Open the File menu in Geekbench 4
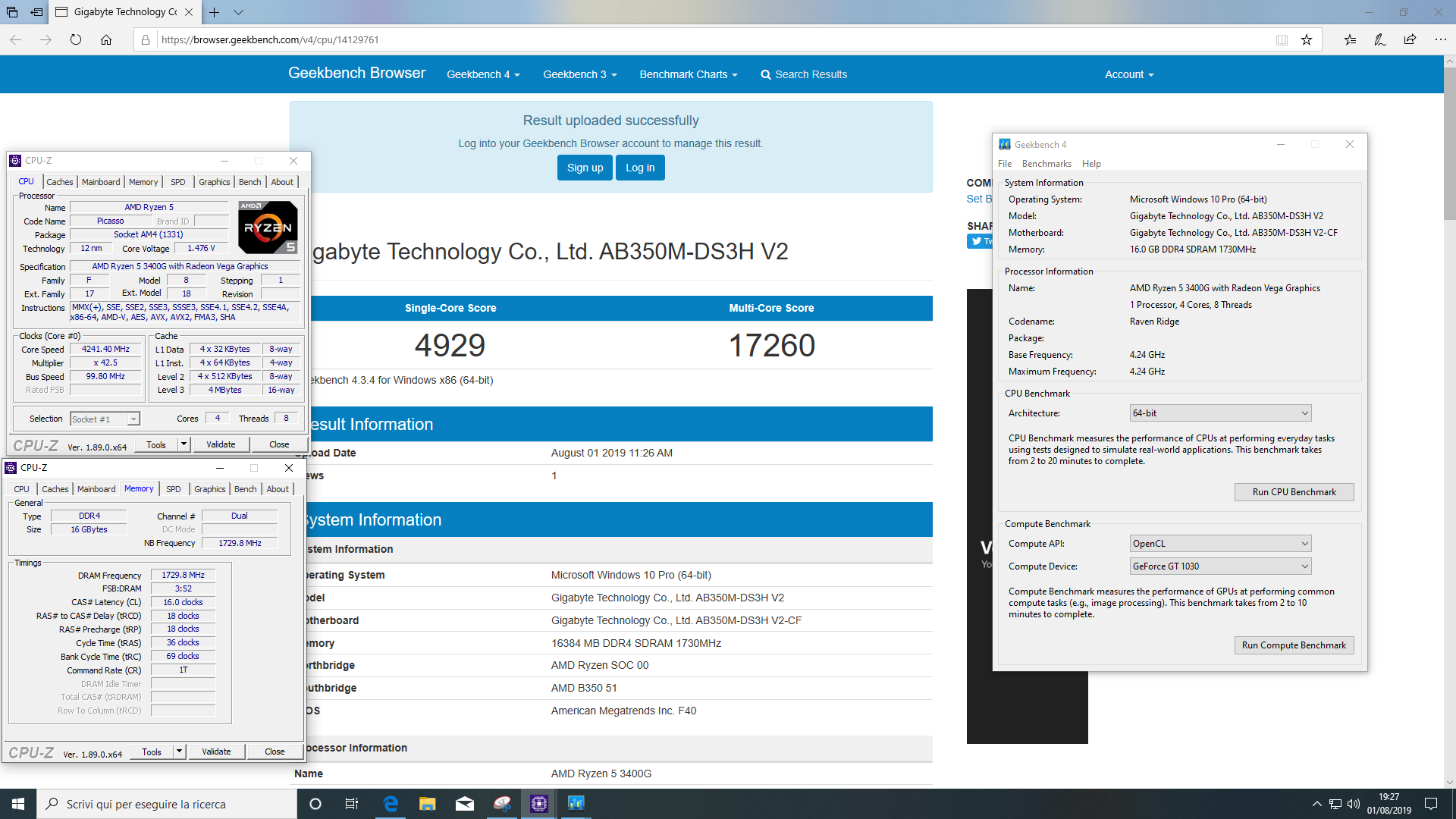Viewport: 1456px width, 819px height. [x=1005, y=164]
